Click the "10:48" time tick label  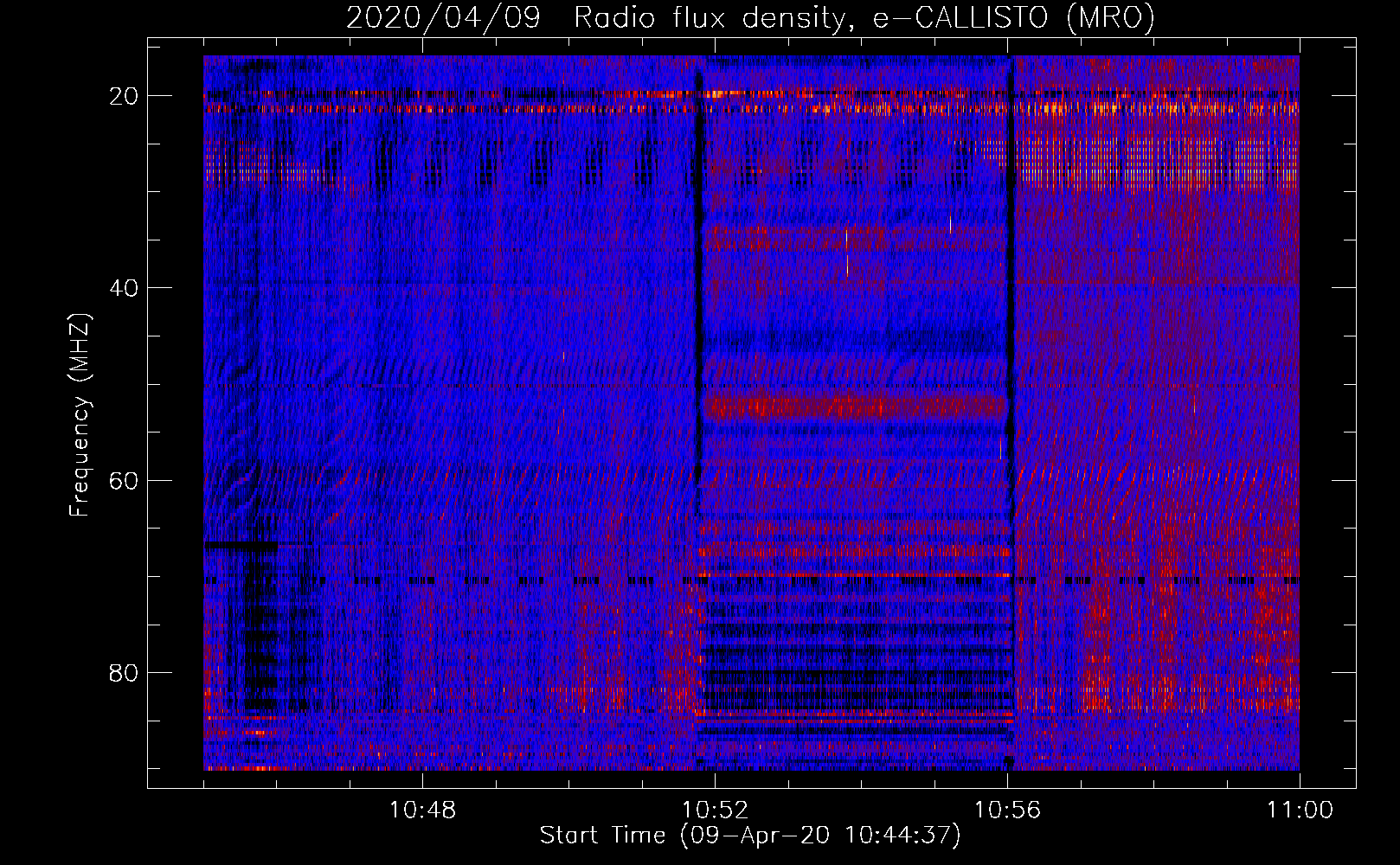[x=422, y=811]
